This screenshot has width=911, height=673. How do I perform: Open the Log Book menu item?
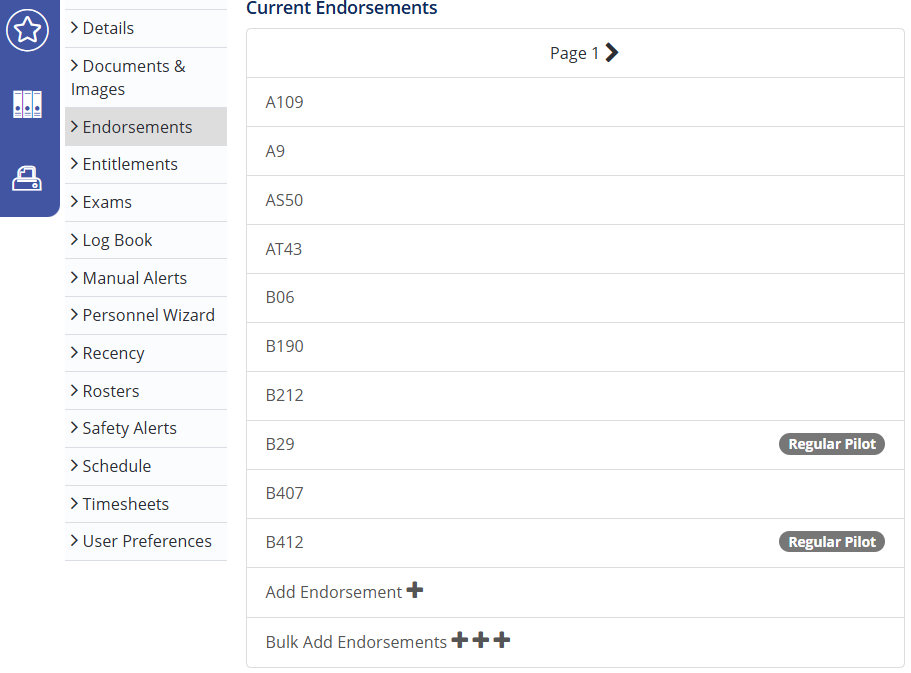pyautogui.click(x=117, y=240)
